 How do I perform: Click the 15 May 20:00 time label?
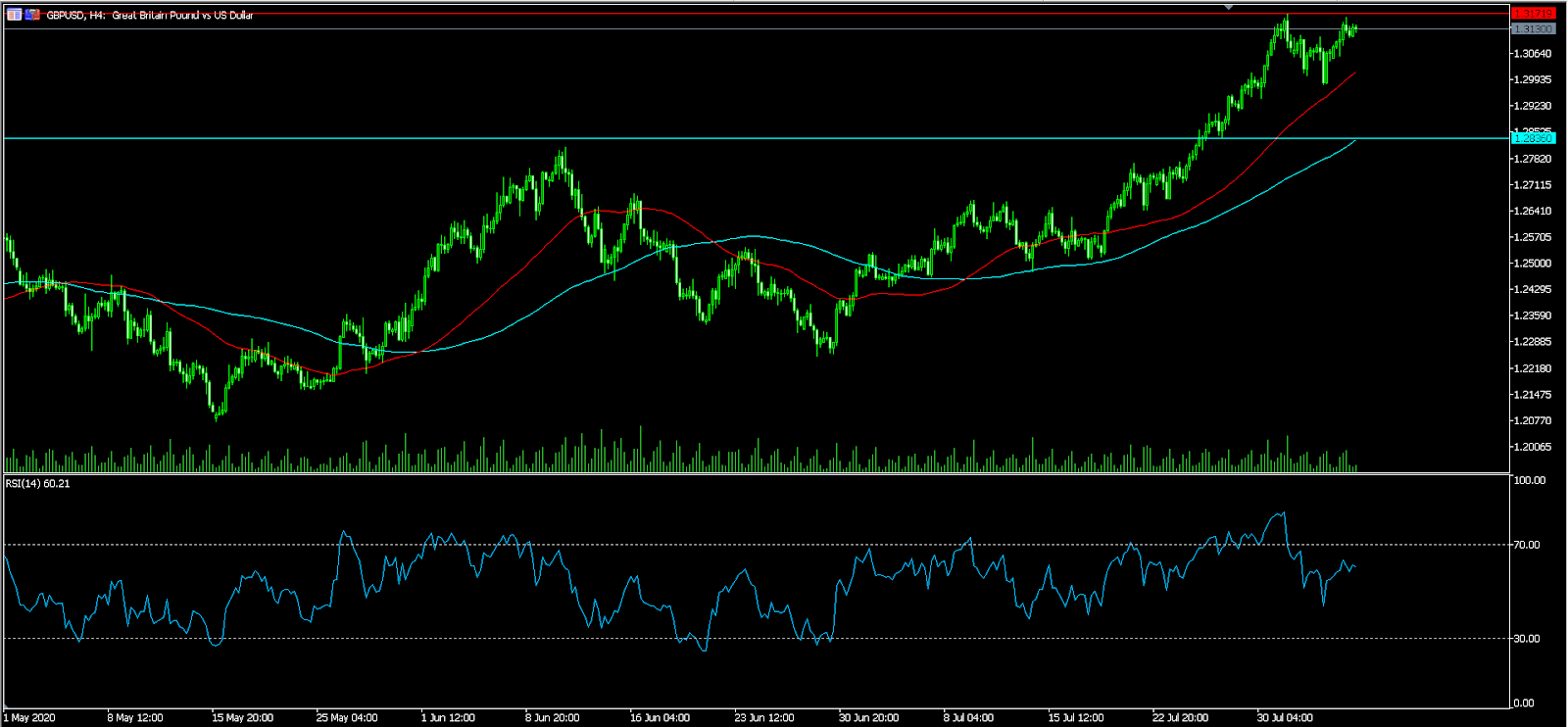tap(243, 718)
